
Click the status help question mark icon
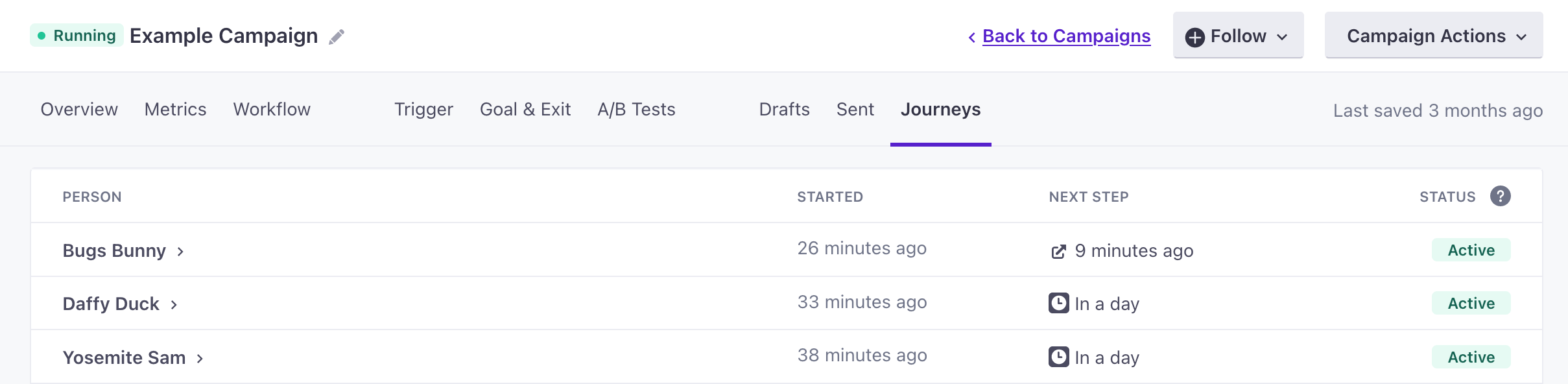1500,196
